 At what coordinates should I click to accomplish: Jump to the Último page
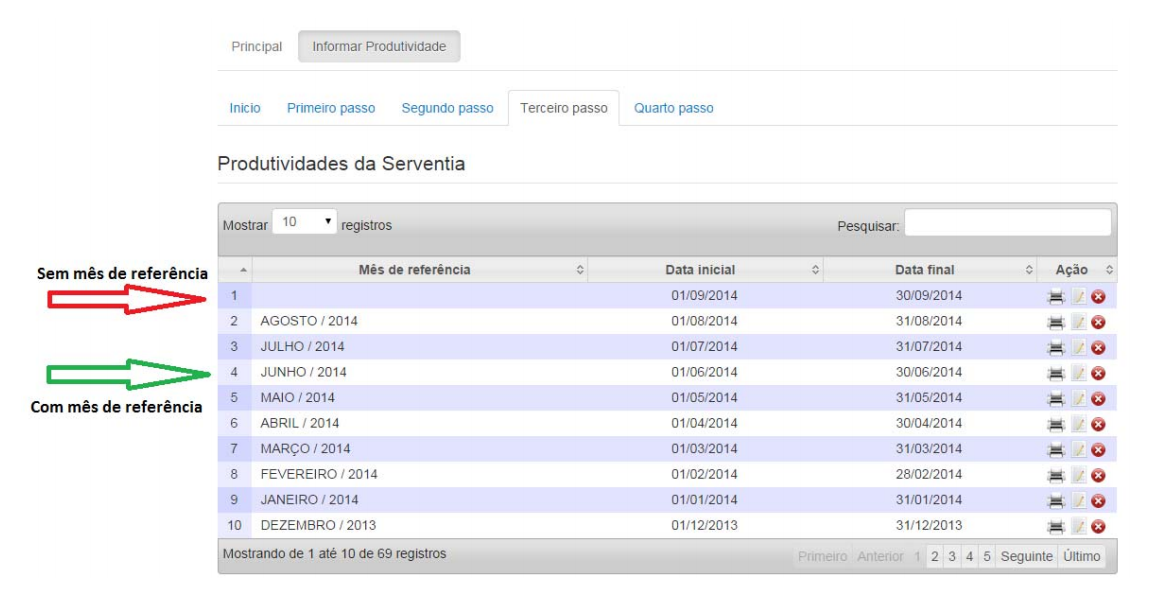click(x=1082, y=556)
